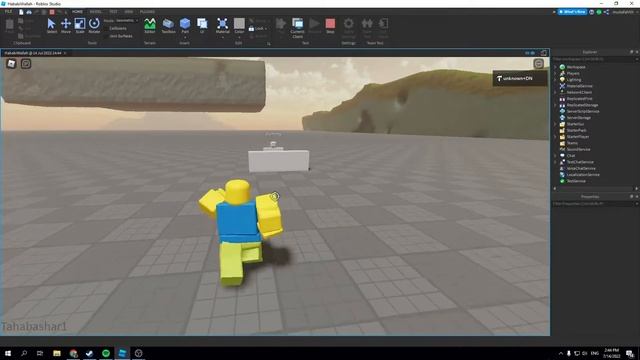The height and width of the screenshot is (360, 640).
Task: Select the Workspace icon in Explorer
Action: 562,67
